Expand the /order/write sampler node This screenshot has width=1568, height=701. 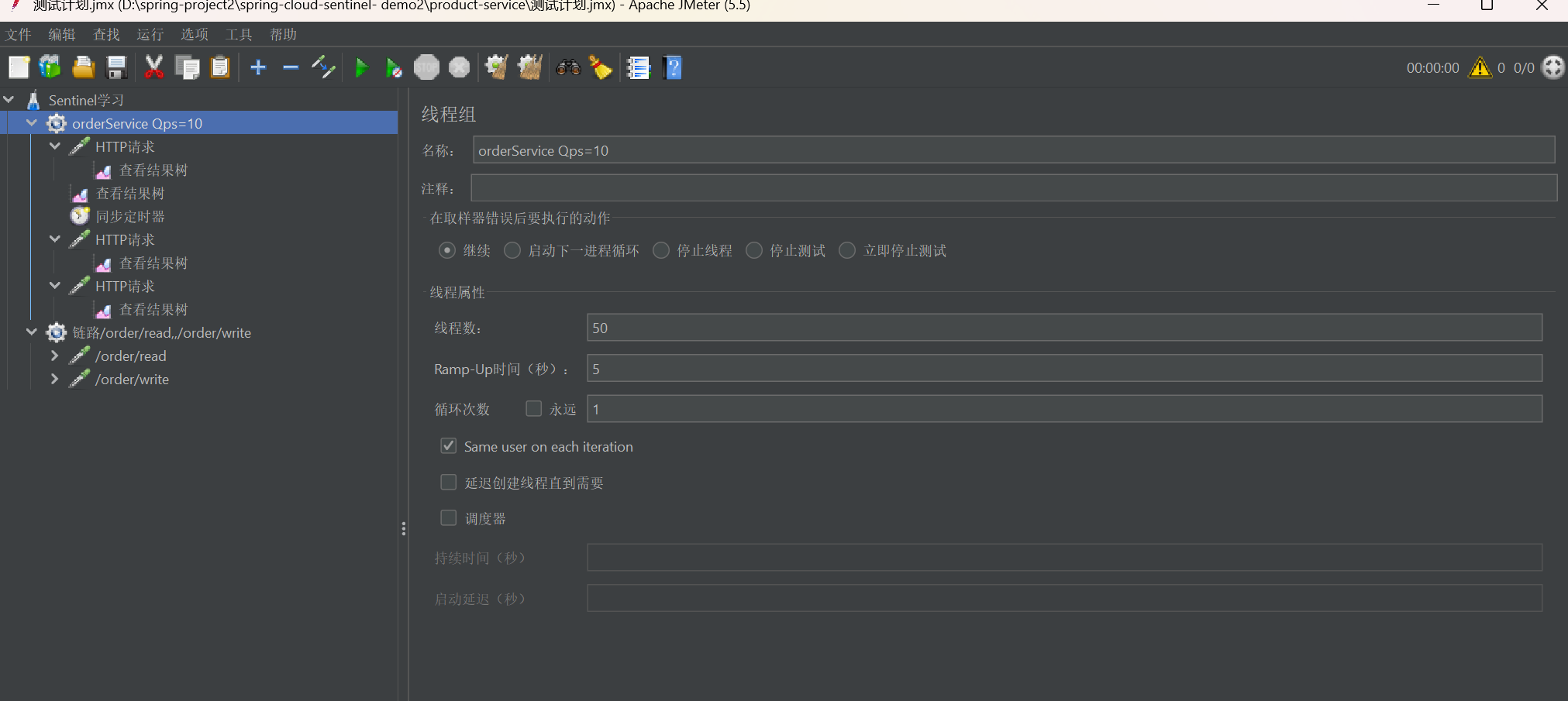(54, 379)
